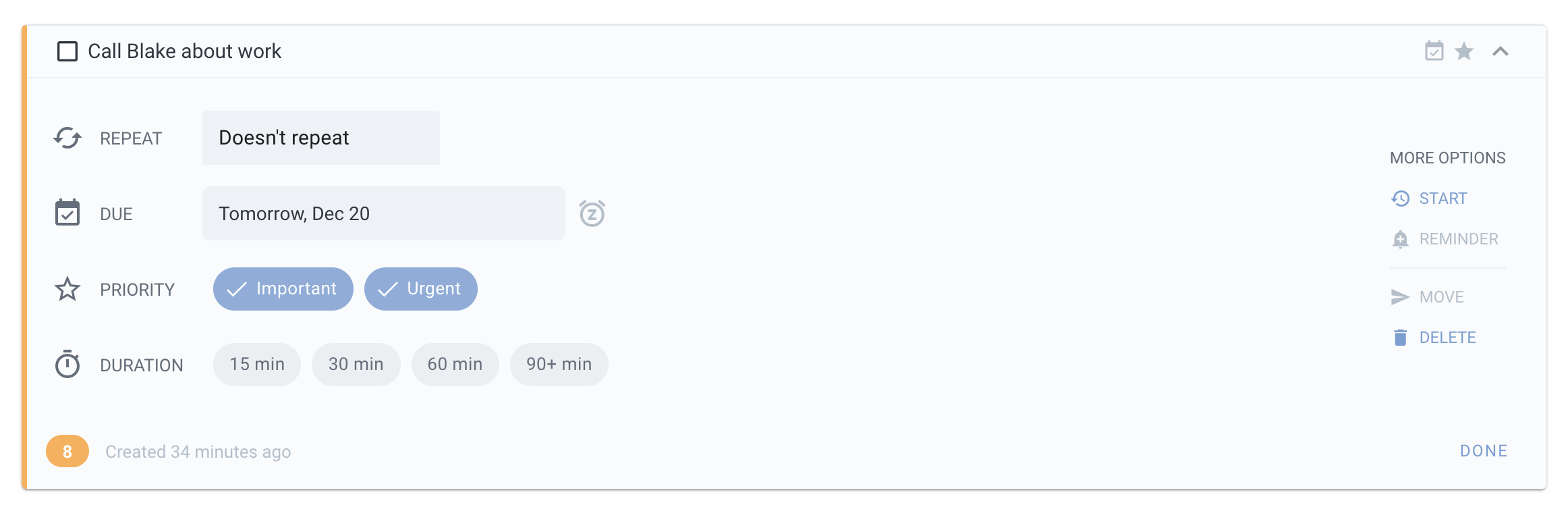Viewport: 1568px width, 528px height.
Task: Select the 30 min duration option
Action: point(356,364)
